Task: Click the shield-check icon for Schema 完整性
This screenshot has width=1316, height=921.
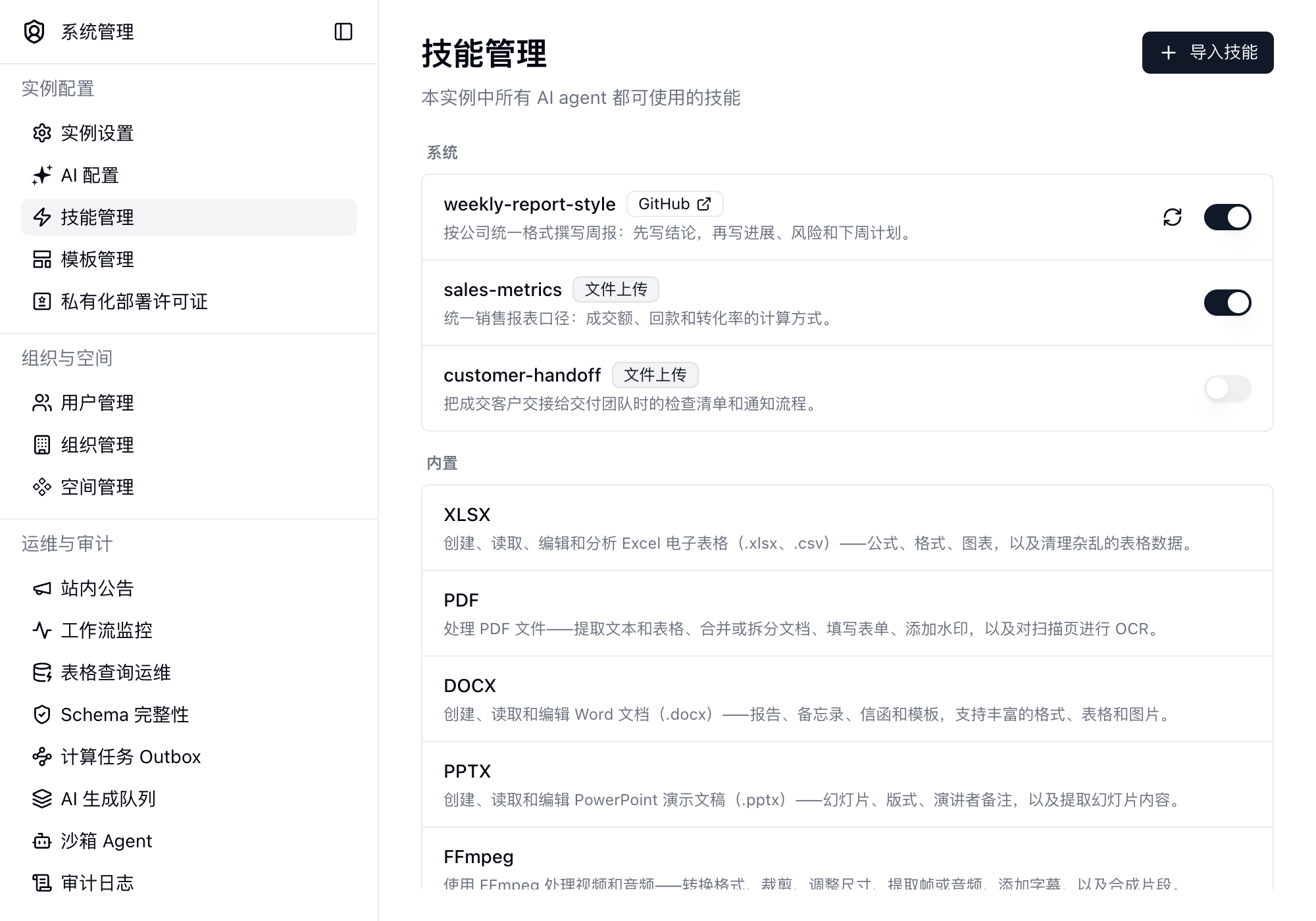Action: tap(42, 714)
